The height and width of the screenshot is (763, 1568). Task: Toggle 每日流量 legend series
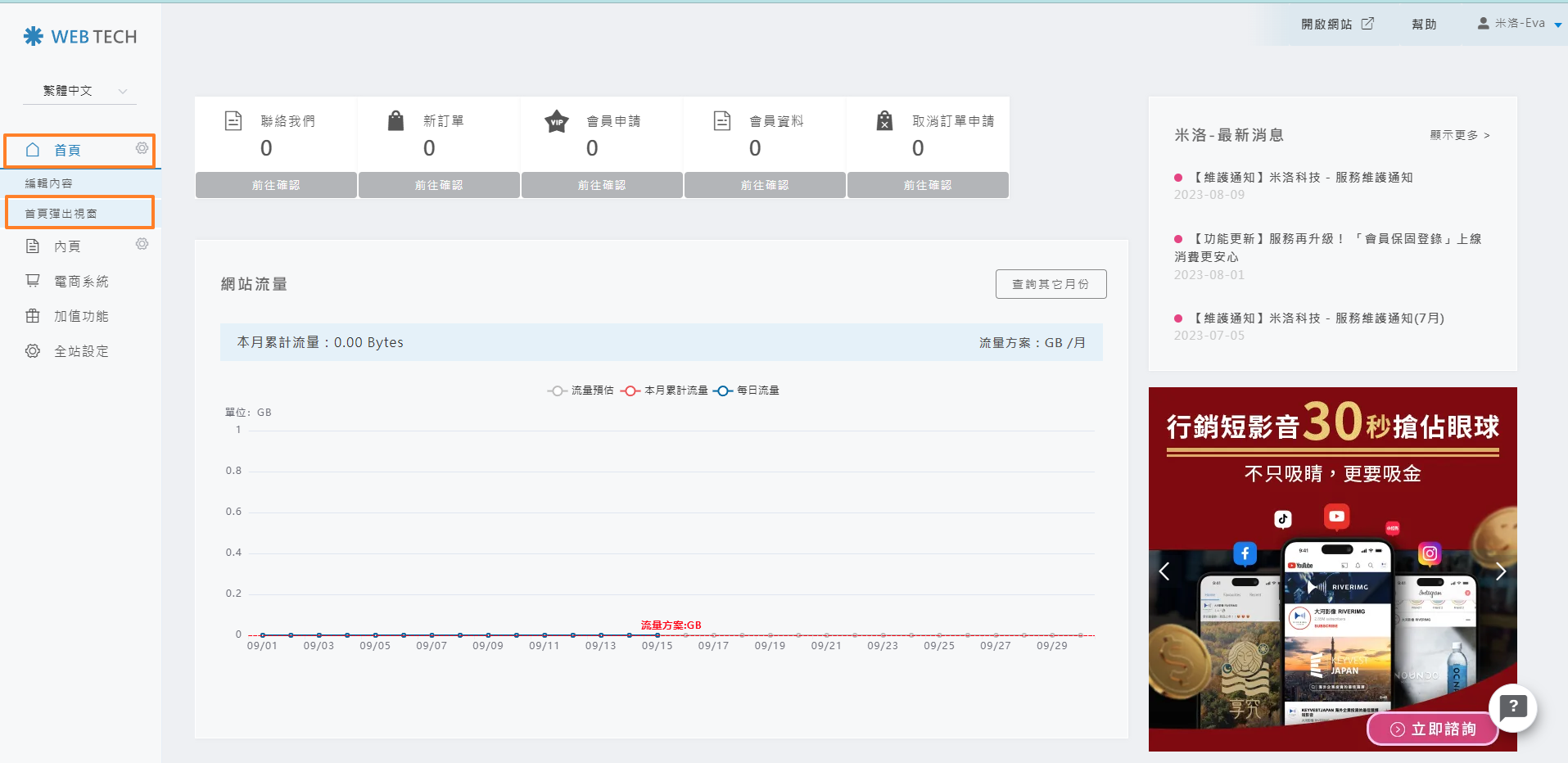(x=746, y=391)
